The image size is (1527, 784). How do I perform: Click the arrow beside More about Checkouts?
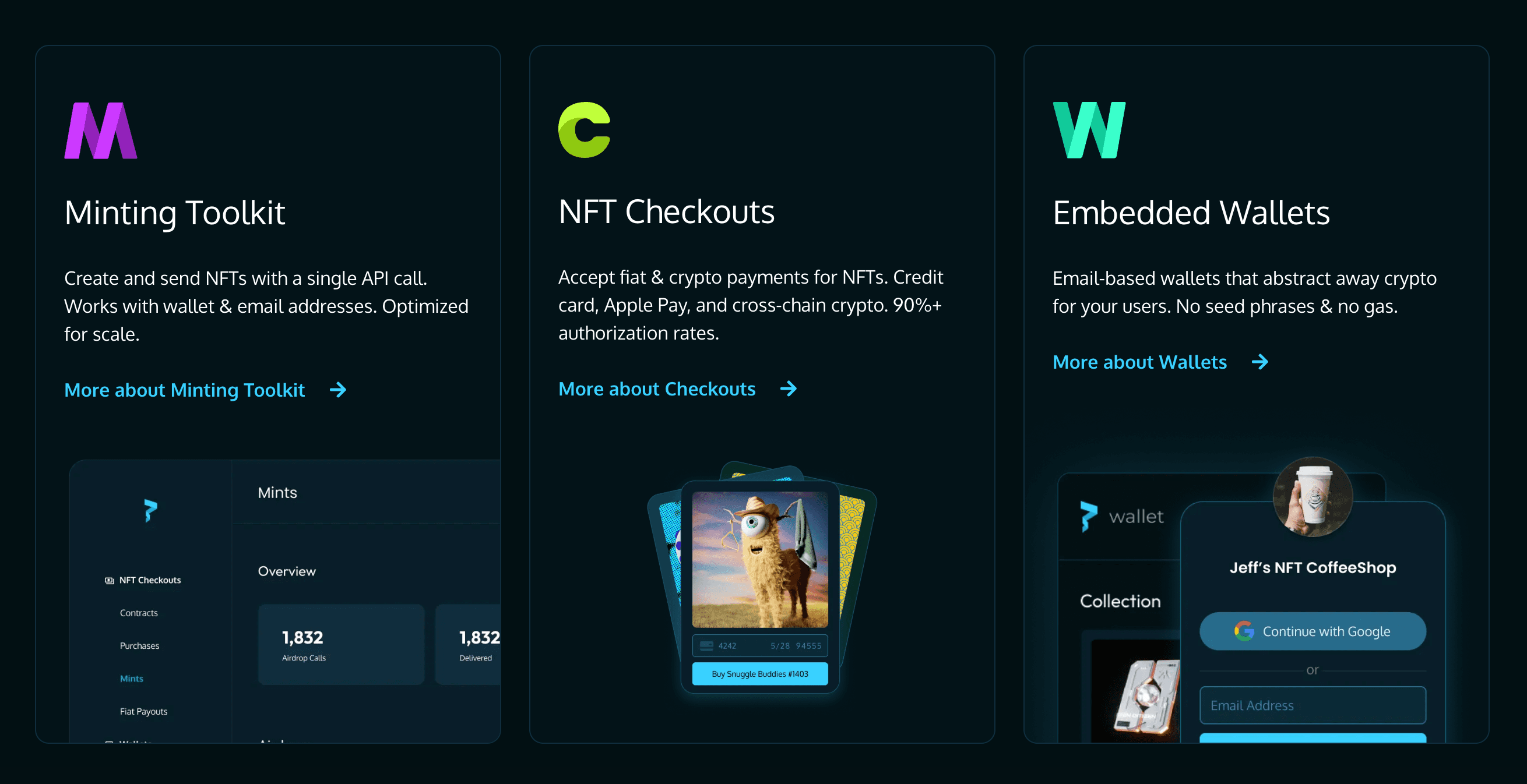789,389
